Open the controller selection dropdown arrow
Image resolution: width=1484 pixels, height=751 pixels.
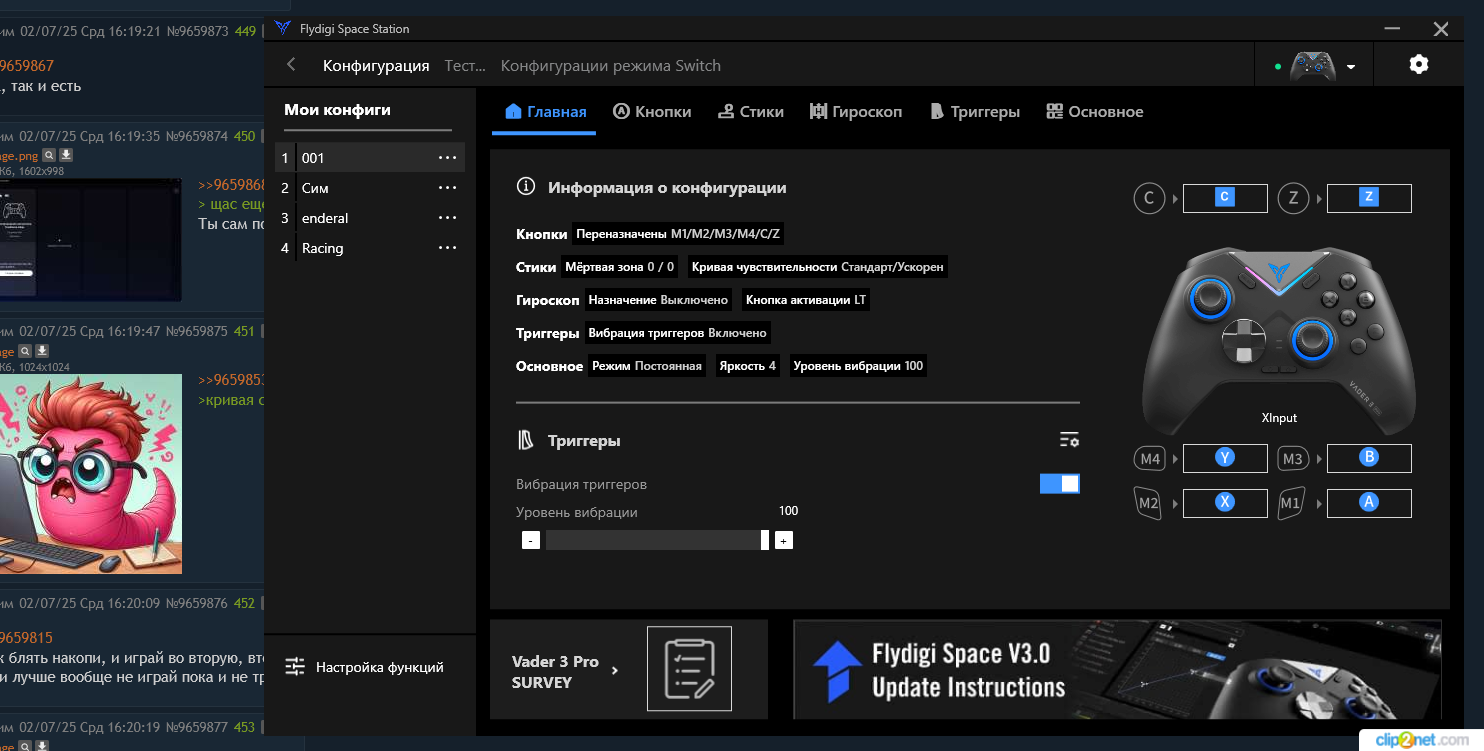pyautogui.click(x=1351, y=67)
